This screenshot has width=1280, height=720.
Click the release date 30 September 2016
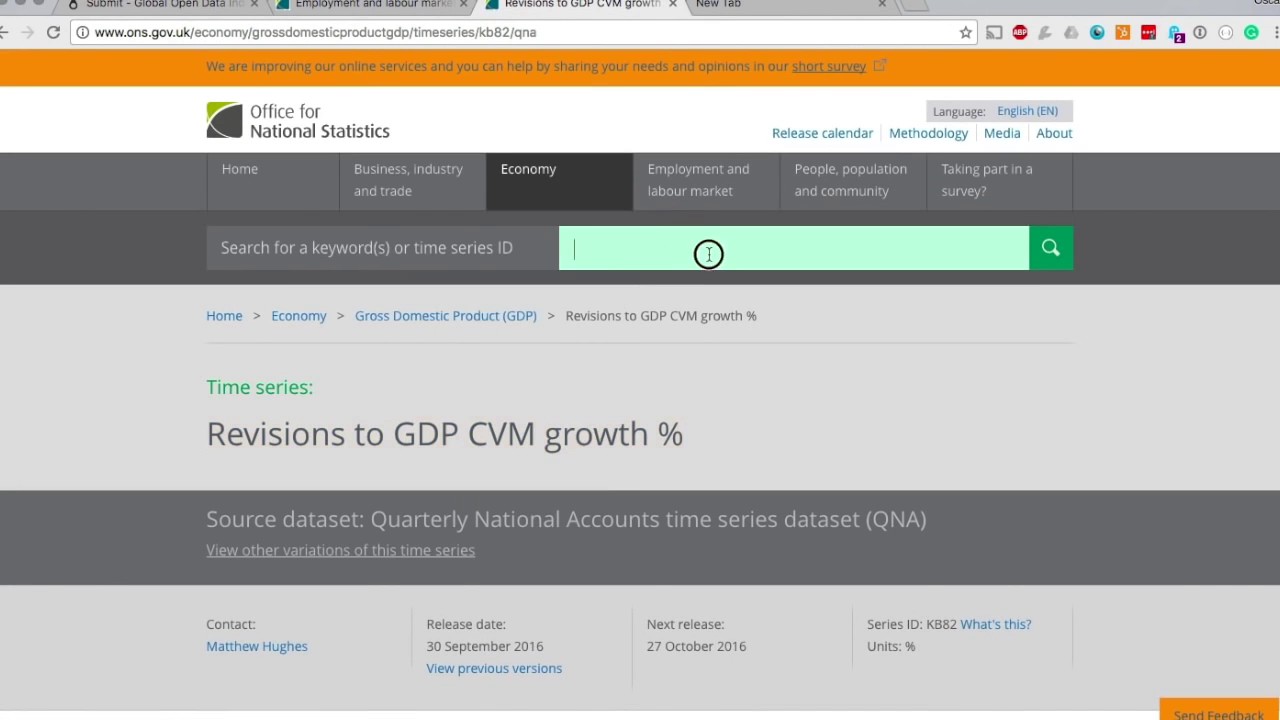(485, 646)
